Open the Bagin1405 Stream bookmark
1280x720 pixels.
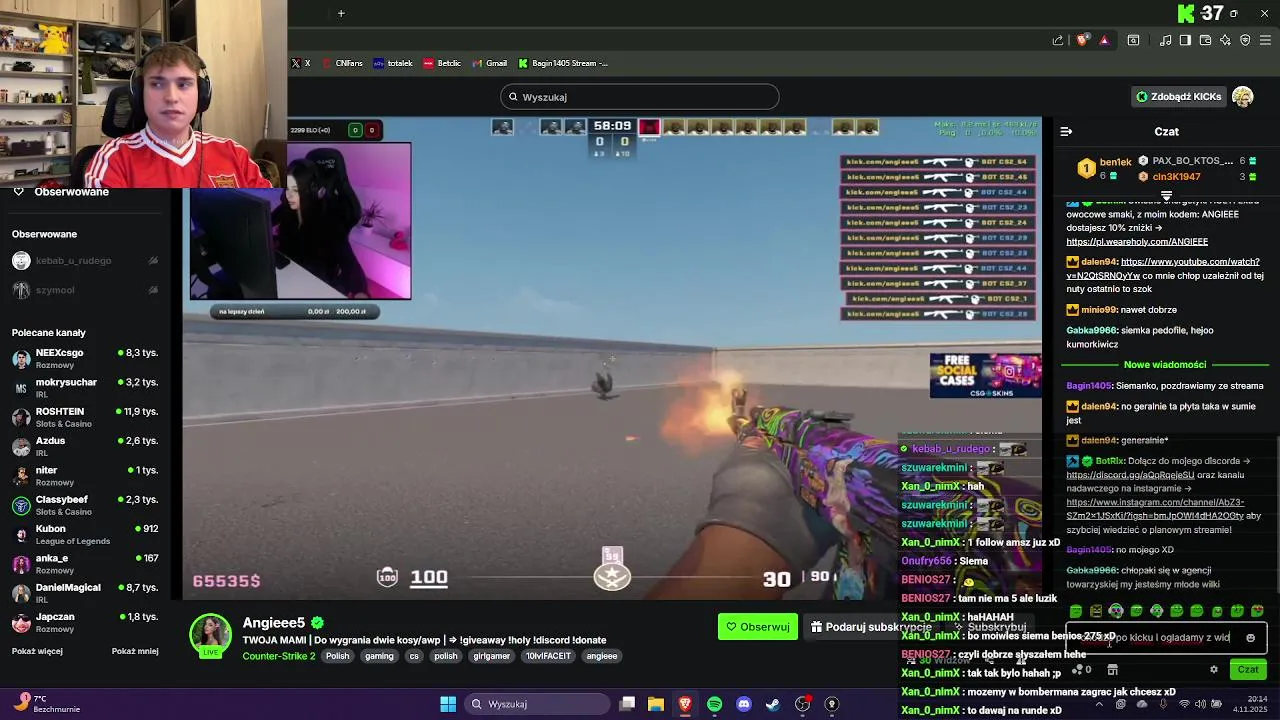point(563,63)
